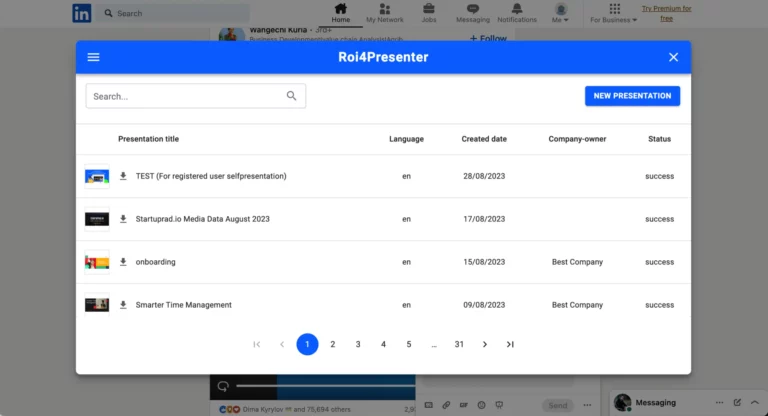Jump to last page arrow
The width and height of the screenshot is (768, 416).
coord(510,344)
